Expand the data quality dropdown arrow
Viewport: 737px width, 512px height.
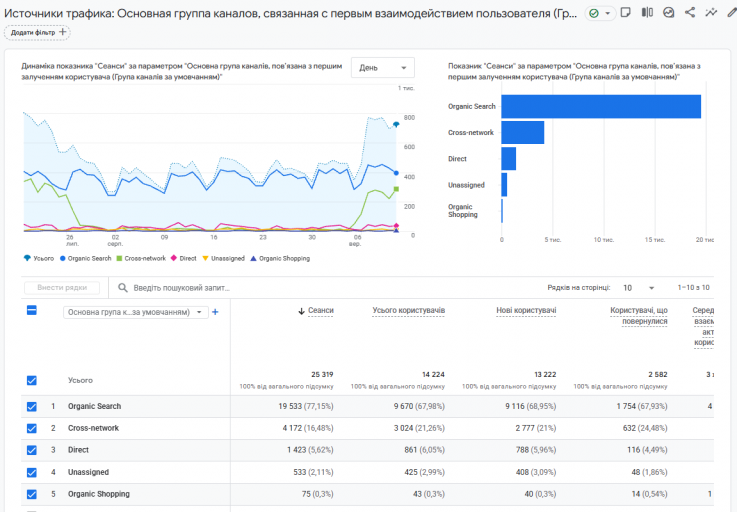pos(607,13)
